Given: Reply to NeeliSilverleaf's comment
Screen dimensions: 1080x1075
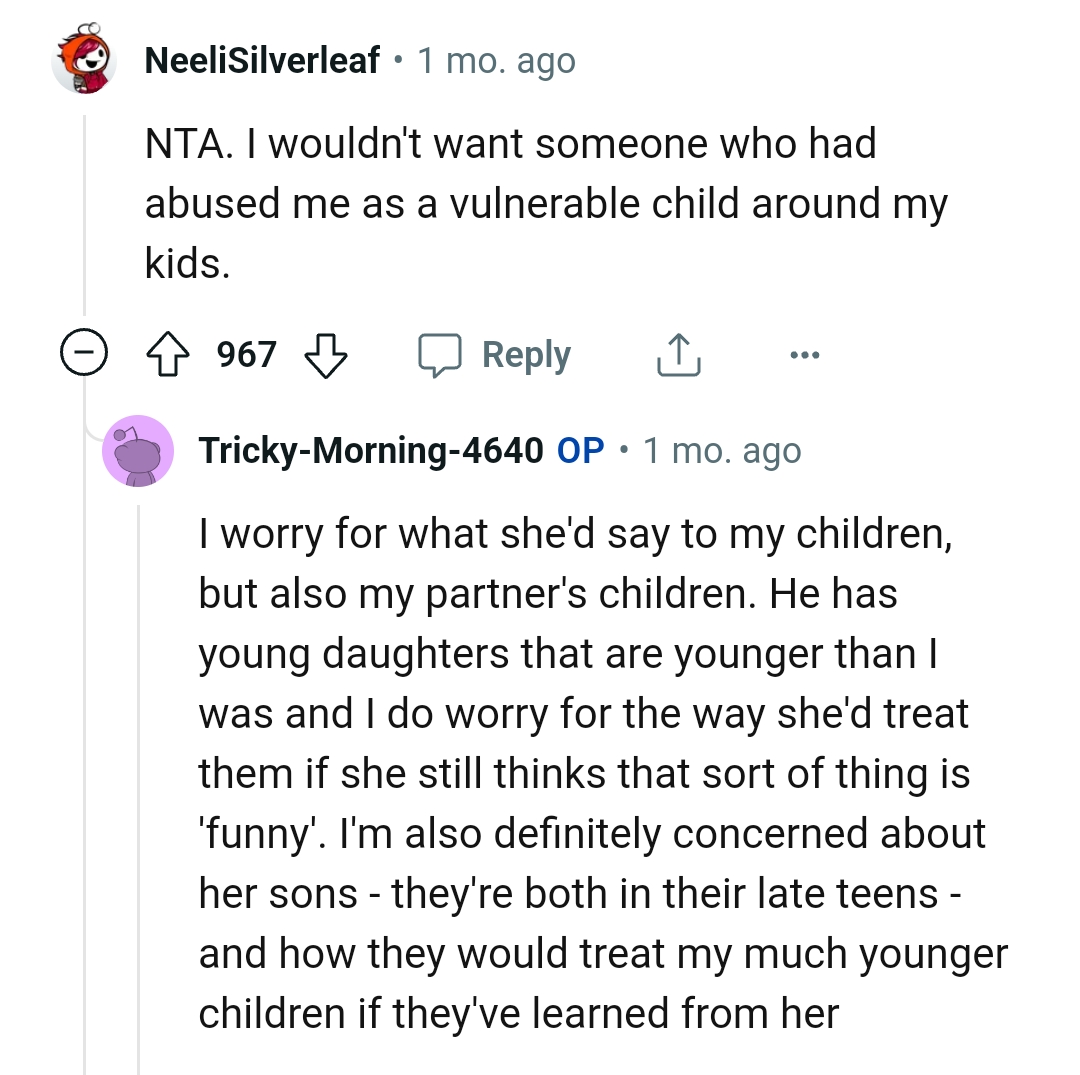Looking at the screenshot, I should click(527, 354).
